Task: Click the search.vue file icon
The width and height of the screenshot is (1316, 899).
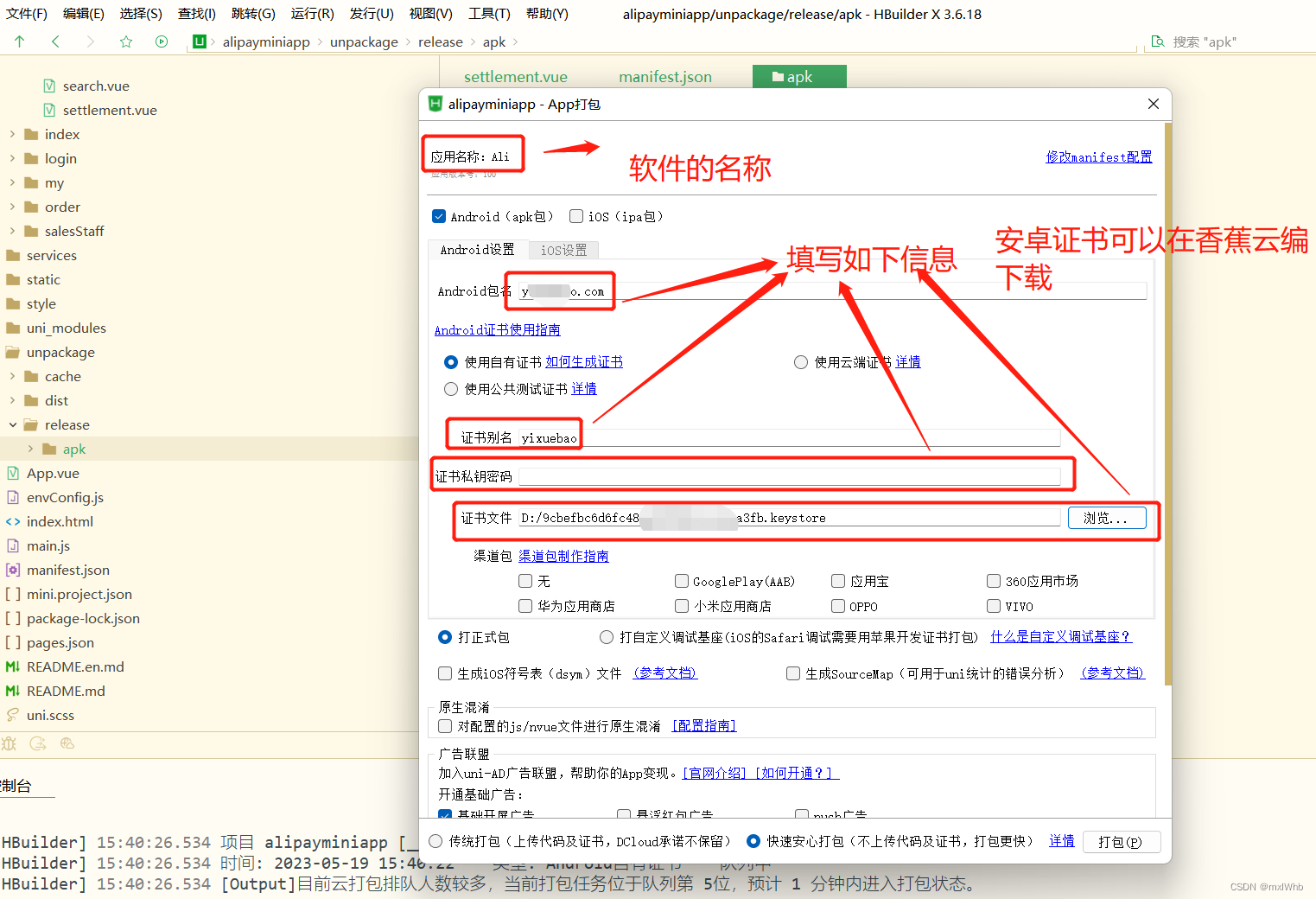Action: coord(49,86)
